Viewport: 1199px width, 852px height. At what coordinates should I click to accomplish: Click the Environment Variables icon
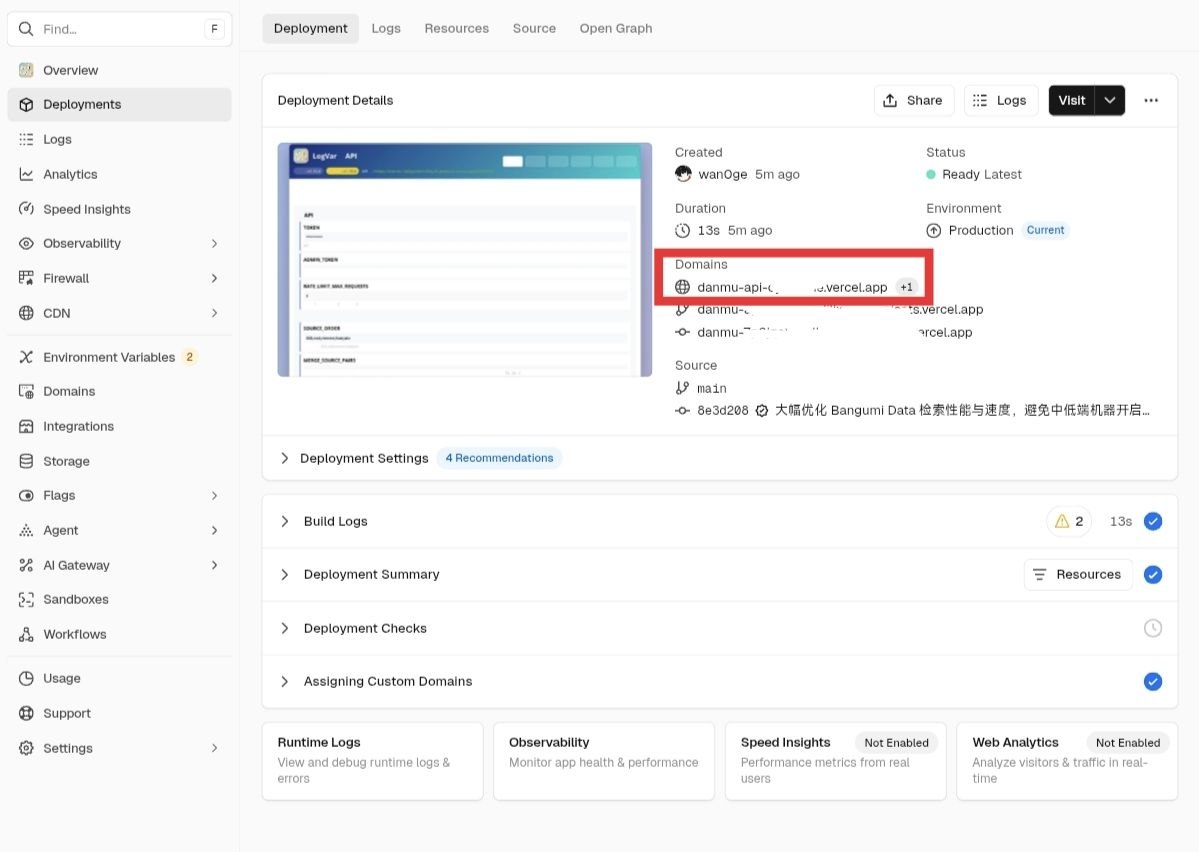point(26,357)
